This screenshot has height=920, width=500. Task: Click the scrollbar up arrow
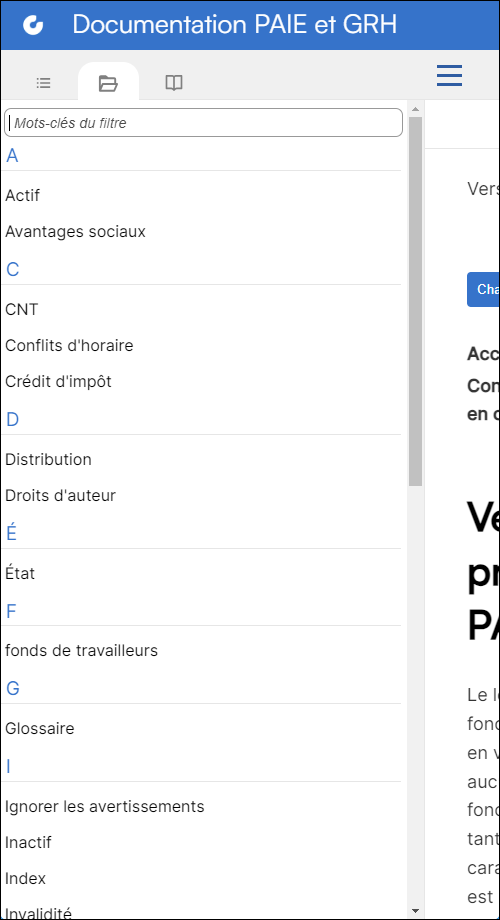(x=415, y=109)
